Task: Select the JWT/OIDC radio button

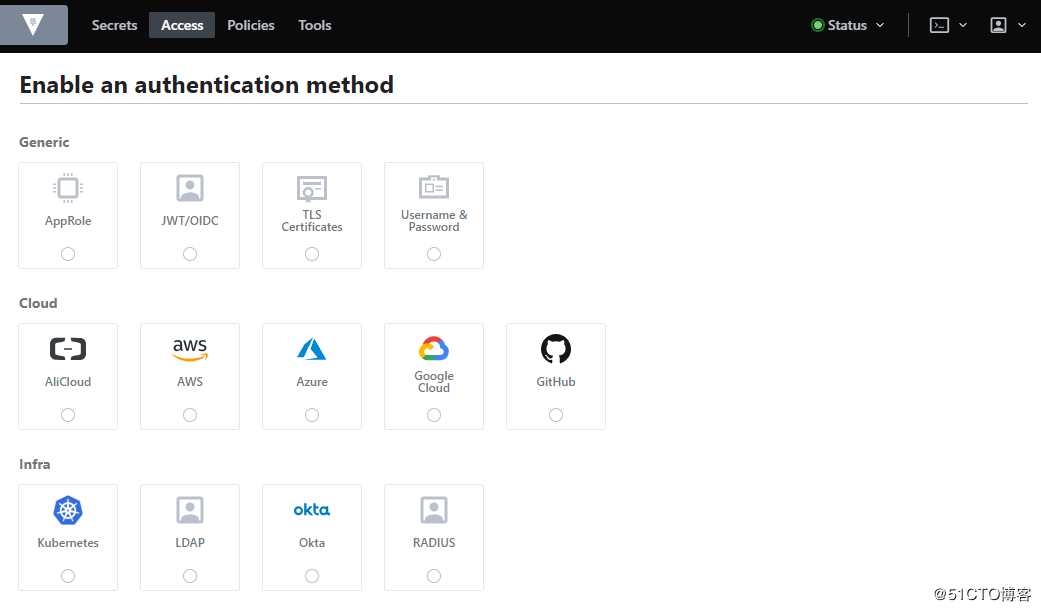Action: click(x=190, y=254)
